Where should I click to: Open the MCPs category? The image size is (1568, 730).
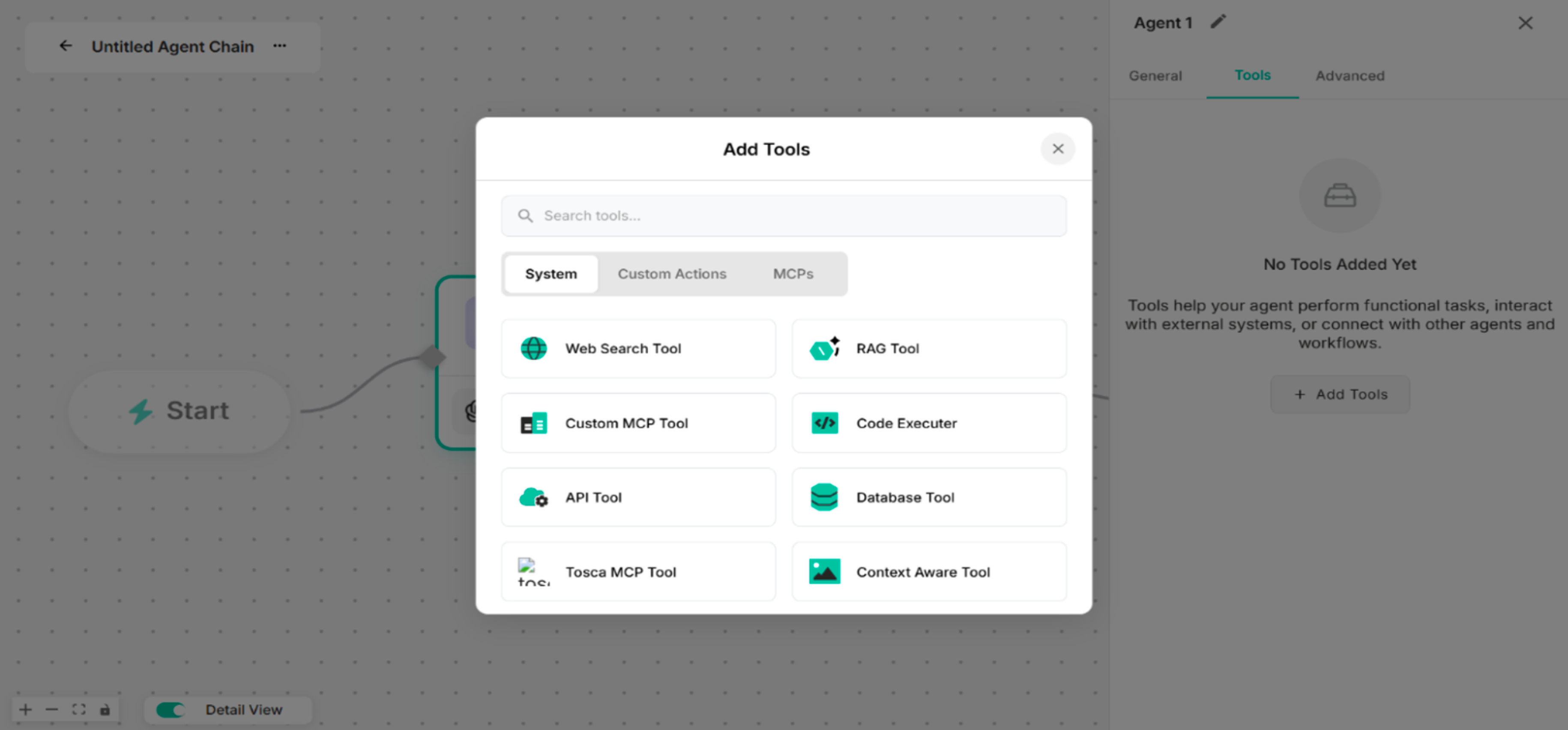click(793, 274)
